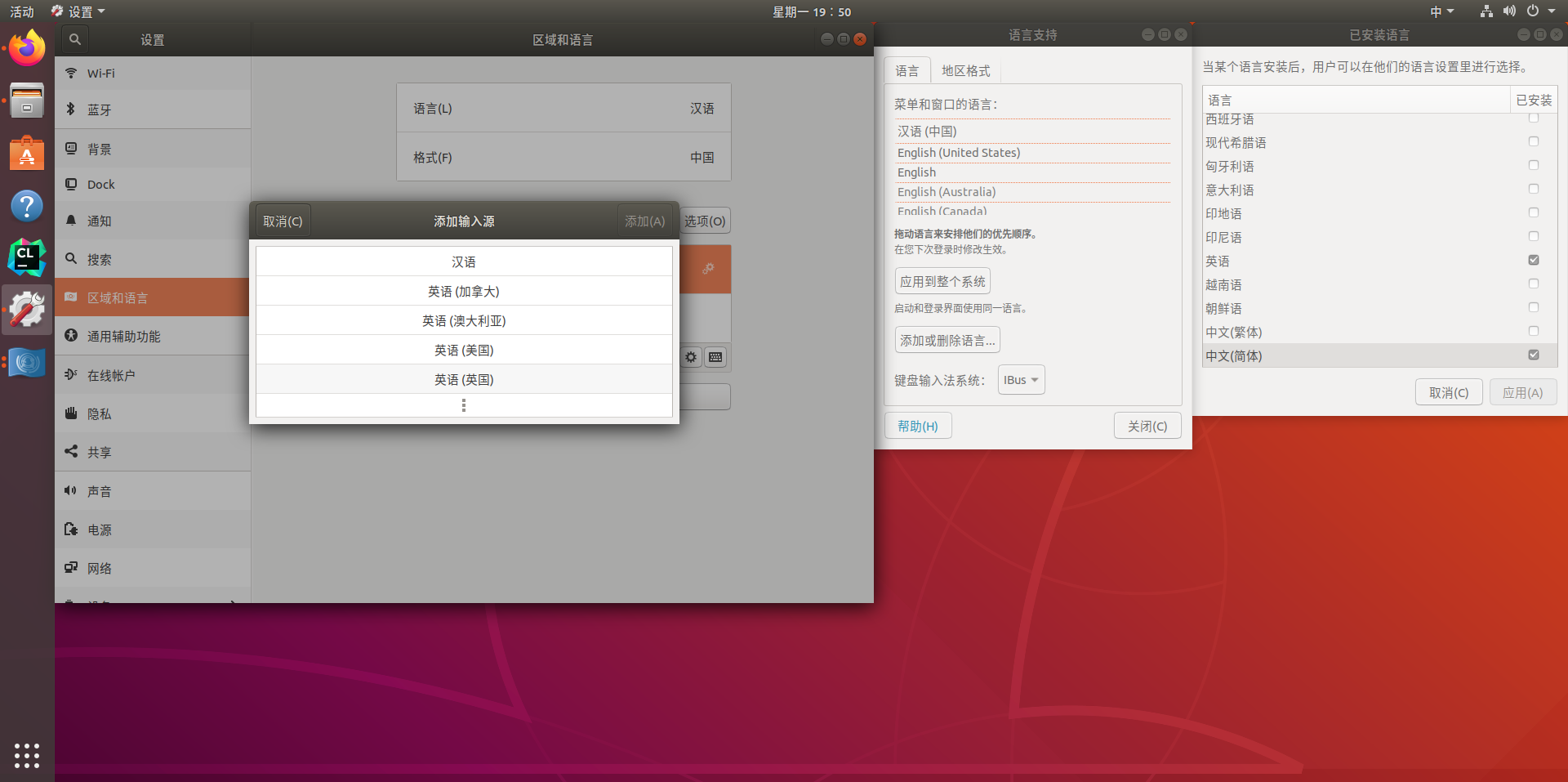Uncheck the 中文(简体) installed checkbox

point(1533,355)
